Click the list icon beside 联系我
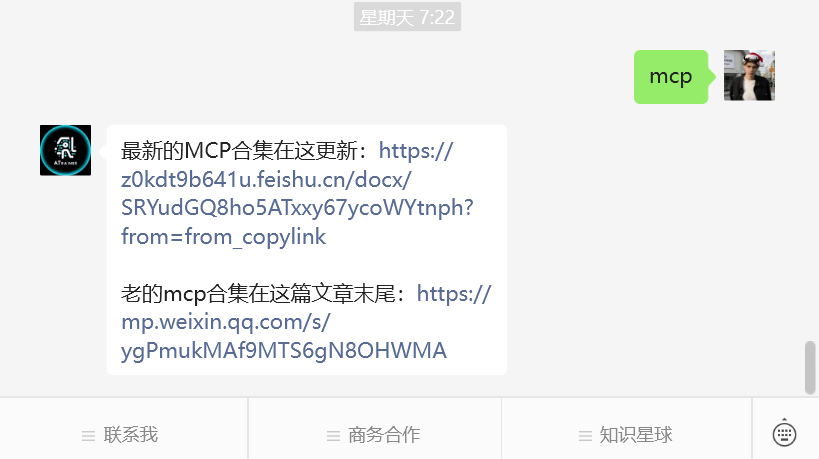This screenshot has height=459, width=819. point(88,435)
